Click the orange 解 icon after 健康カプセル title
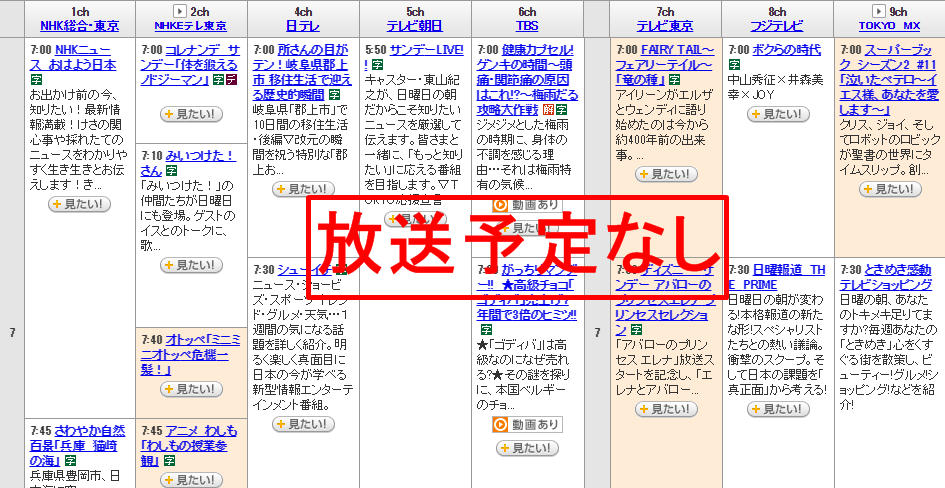Viewport: 945px width, 488px height. (x=548, y=110)
